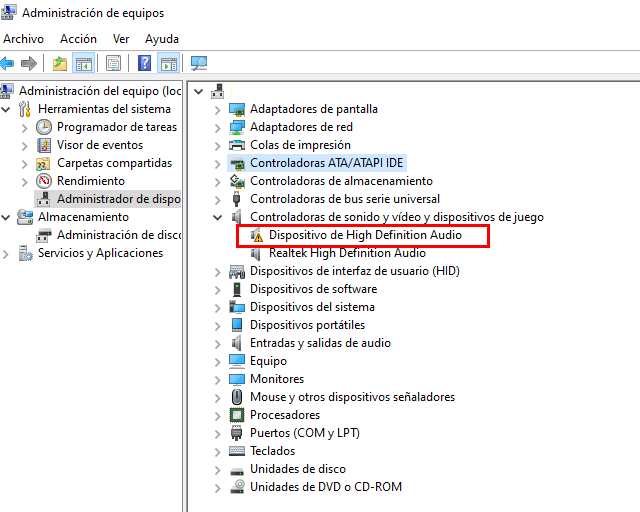Select Dispositivo de High Definition Audio entry
This screenshot has height=512, width=640.
(x=365, y=235)
